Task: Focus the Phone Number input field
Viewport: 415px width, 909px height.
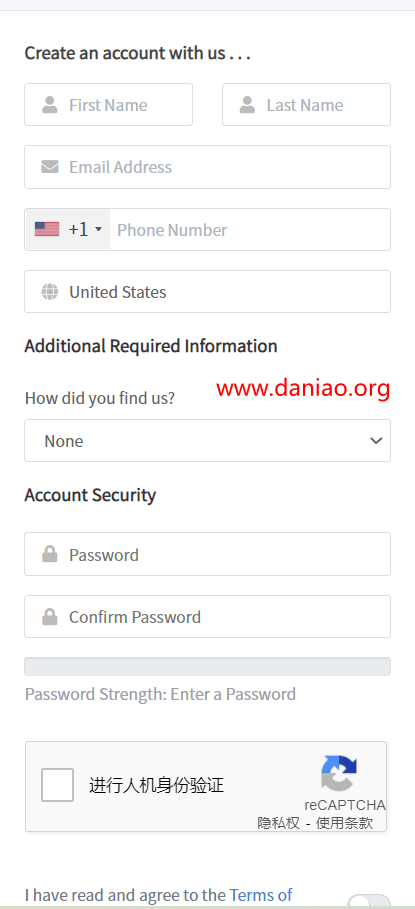Action: [x=250, y=230]
